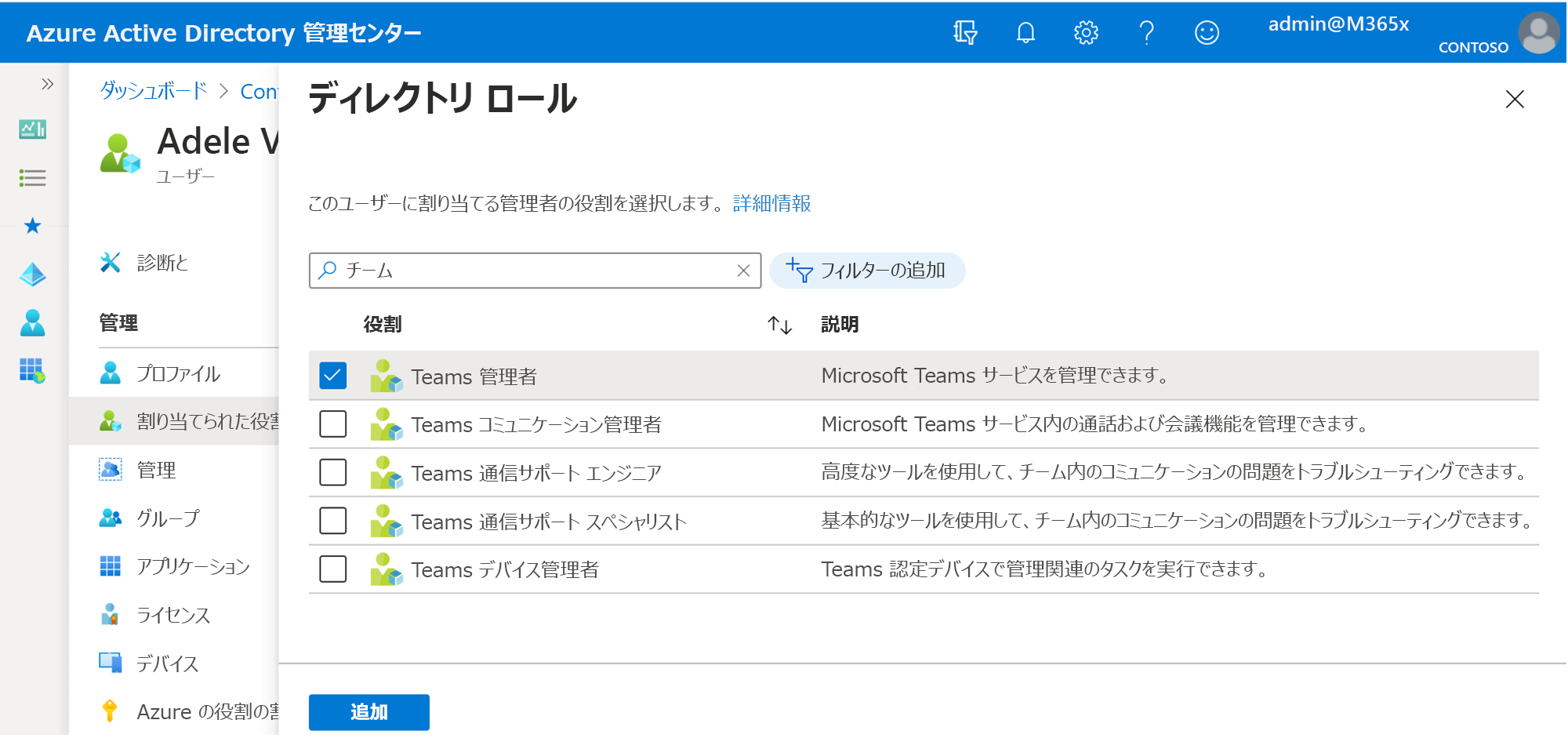Image resolution: width=1568 pixels, height=738 pixels.
Task: Uncheck the Teams 管理者 checkbox
Action: pos(332,376)
